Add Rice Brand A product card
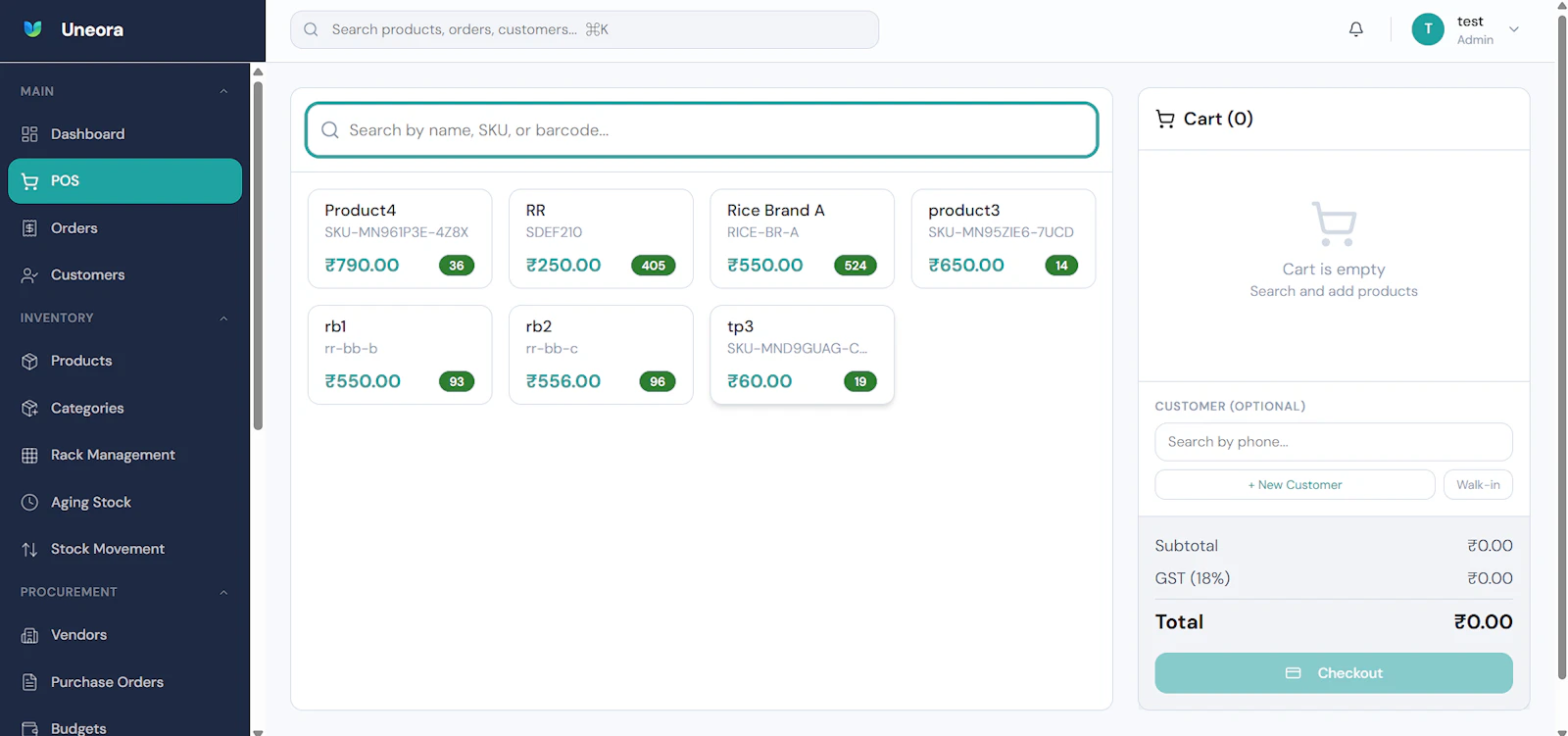Viewport: 1568px width, 736px height. 802,239
